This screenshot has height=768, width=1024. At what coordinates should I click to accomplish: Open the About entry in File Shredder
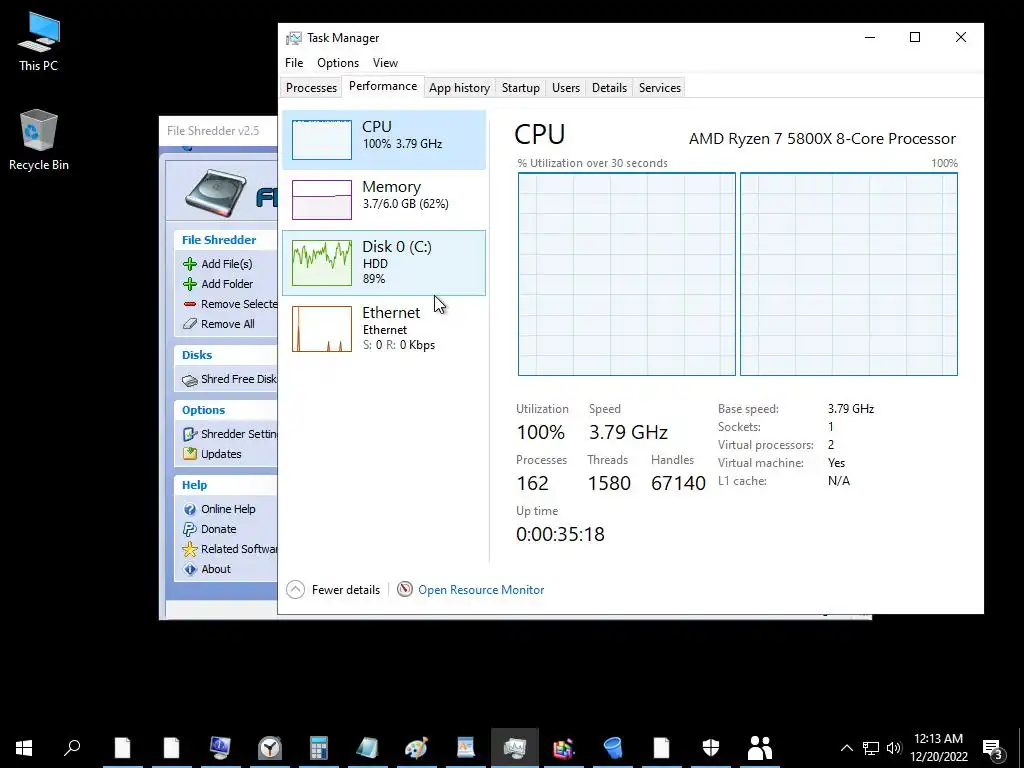(x=216, y=569)
